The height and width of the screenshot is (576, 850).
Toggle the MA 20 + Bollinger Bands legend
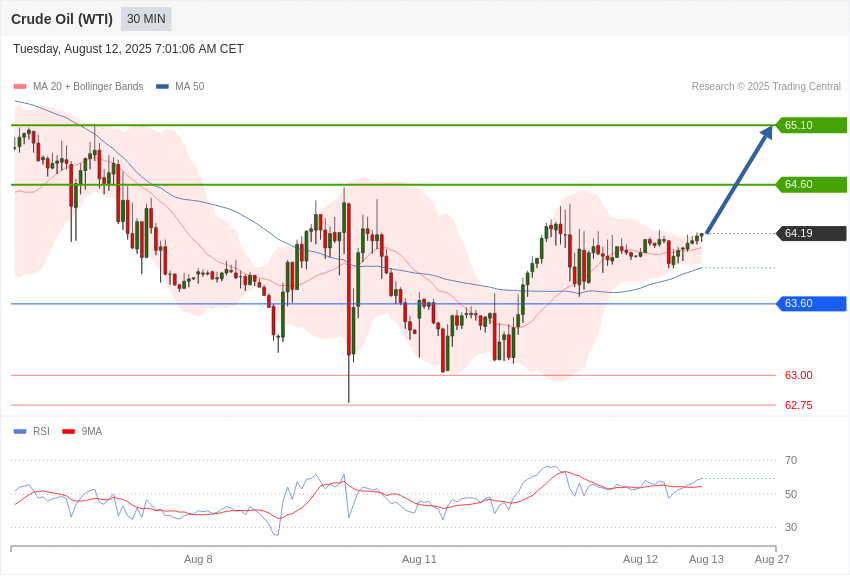pyautogui.click(x=79, y=86)
